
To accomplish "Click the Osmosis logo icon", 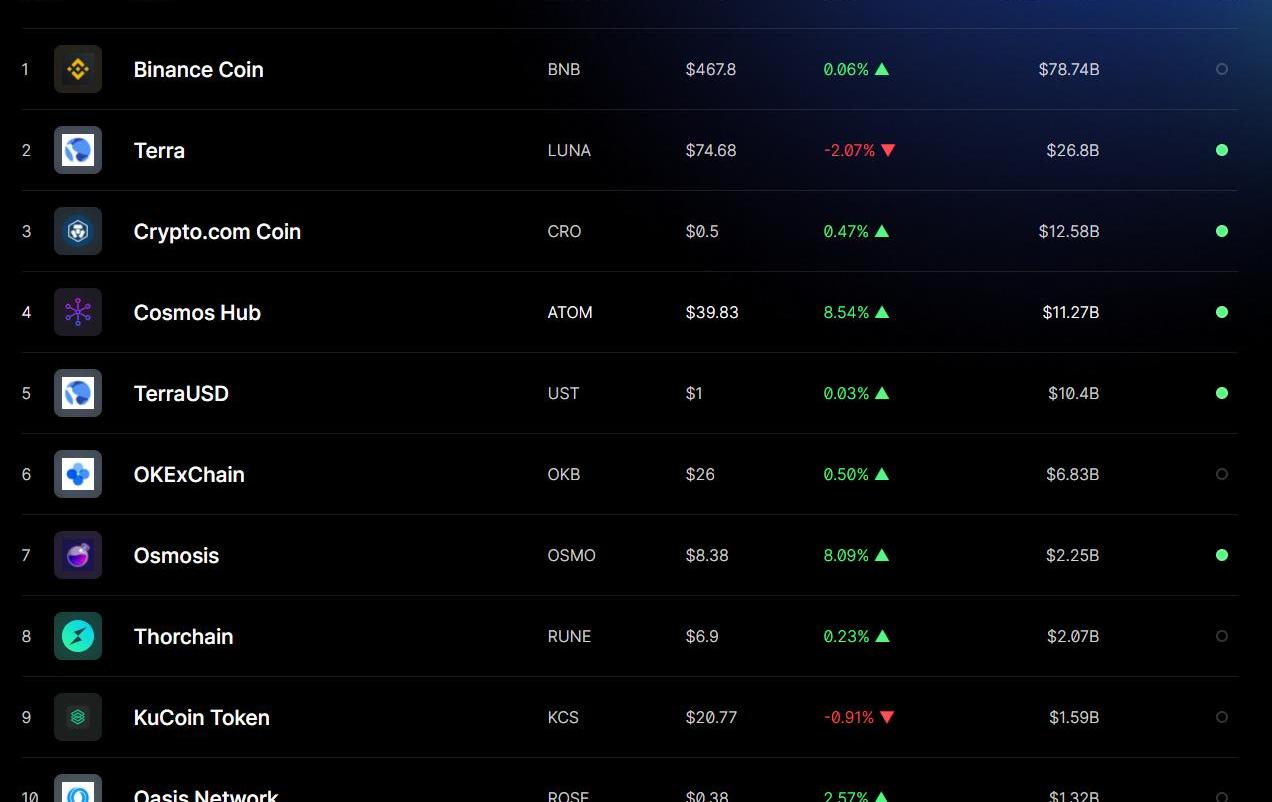I will coord(78,555).
